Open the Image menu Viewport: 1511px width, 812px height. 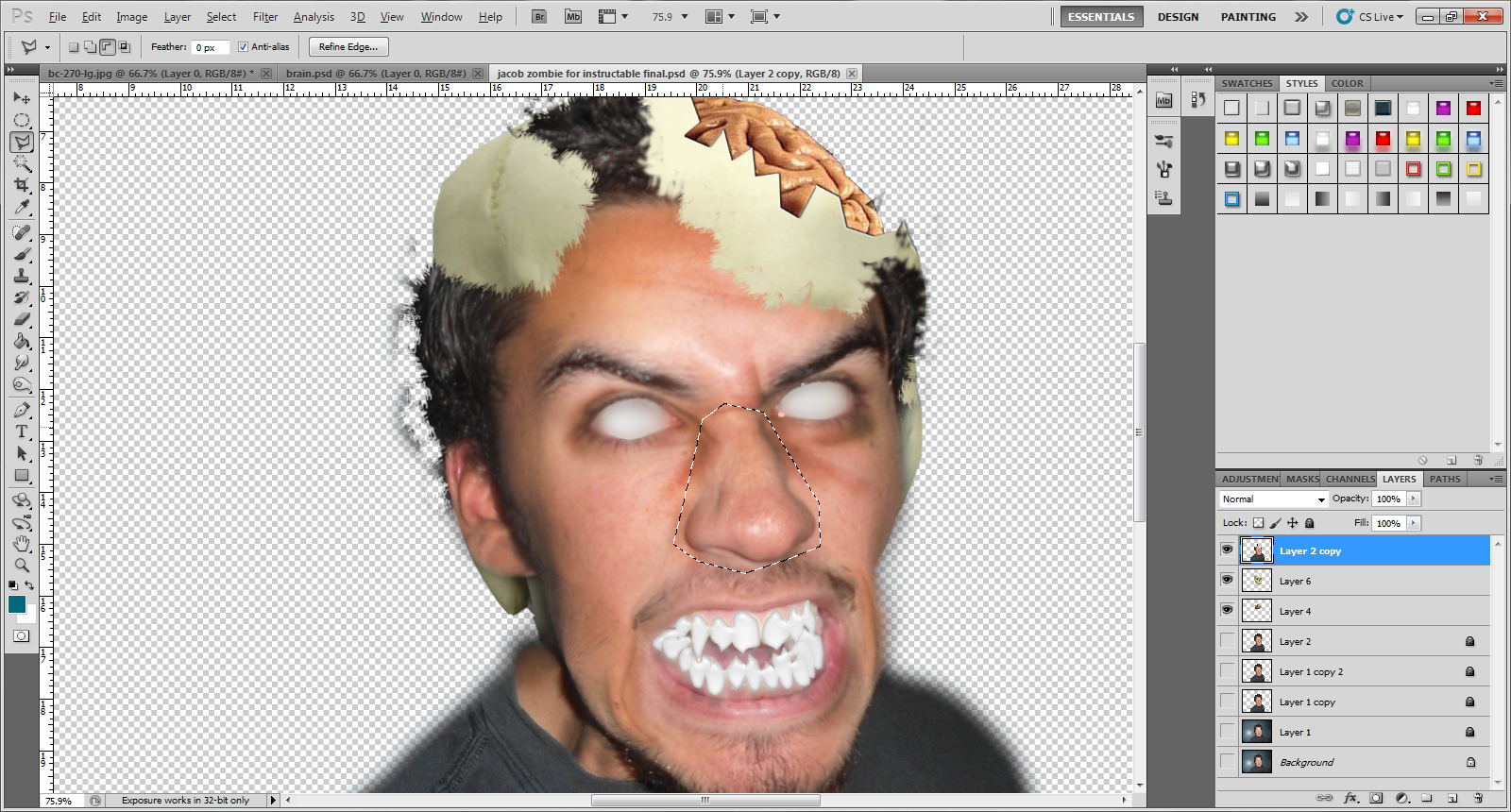[131, 17]
